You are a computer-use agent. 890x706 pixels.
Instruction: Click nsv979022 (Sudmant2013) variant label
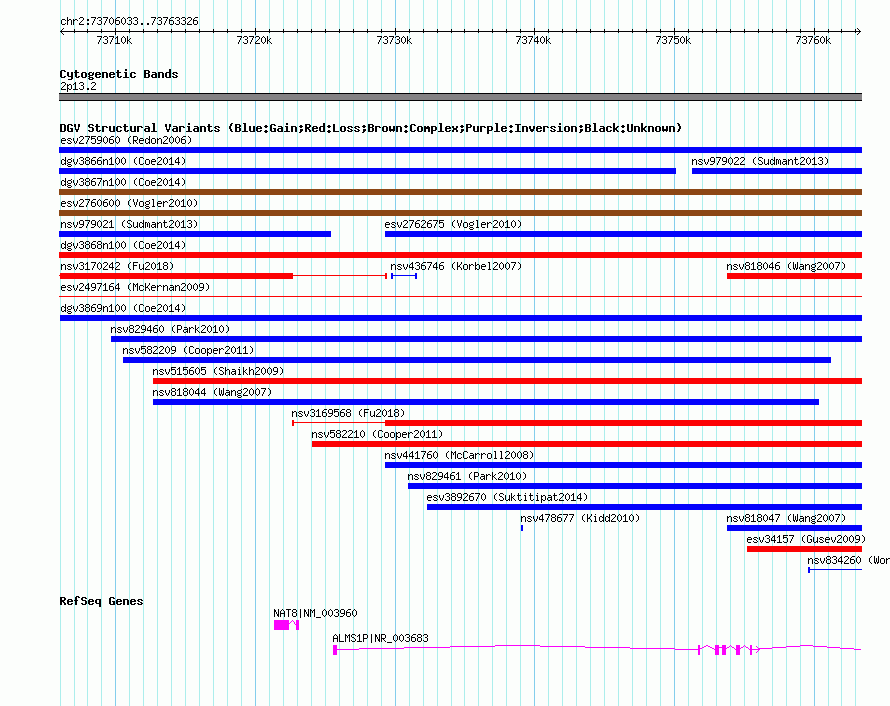pyautogui.click(x=760, y=161)
